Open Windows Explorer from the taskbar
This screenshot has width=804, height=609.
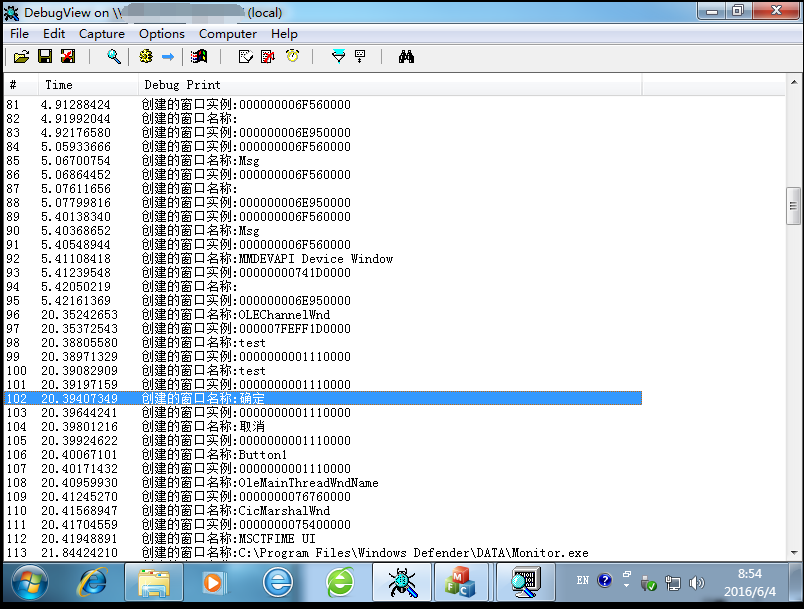point(154,582)
